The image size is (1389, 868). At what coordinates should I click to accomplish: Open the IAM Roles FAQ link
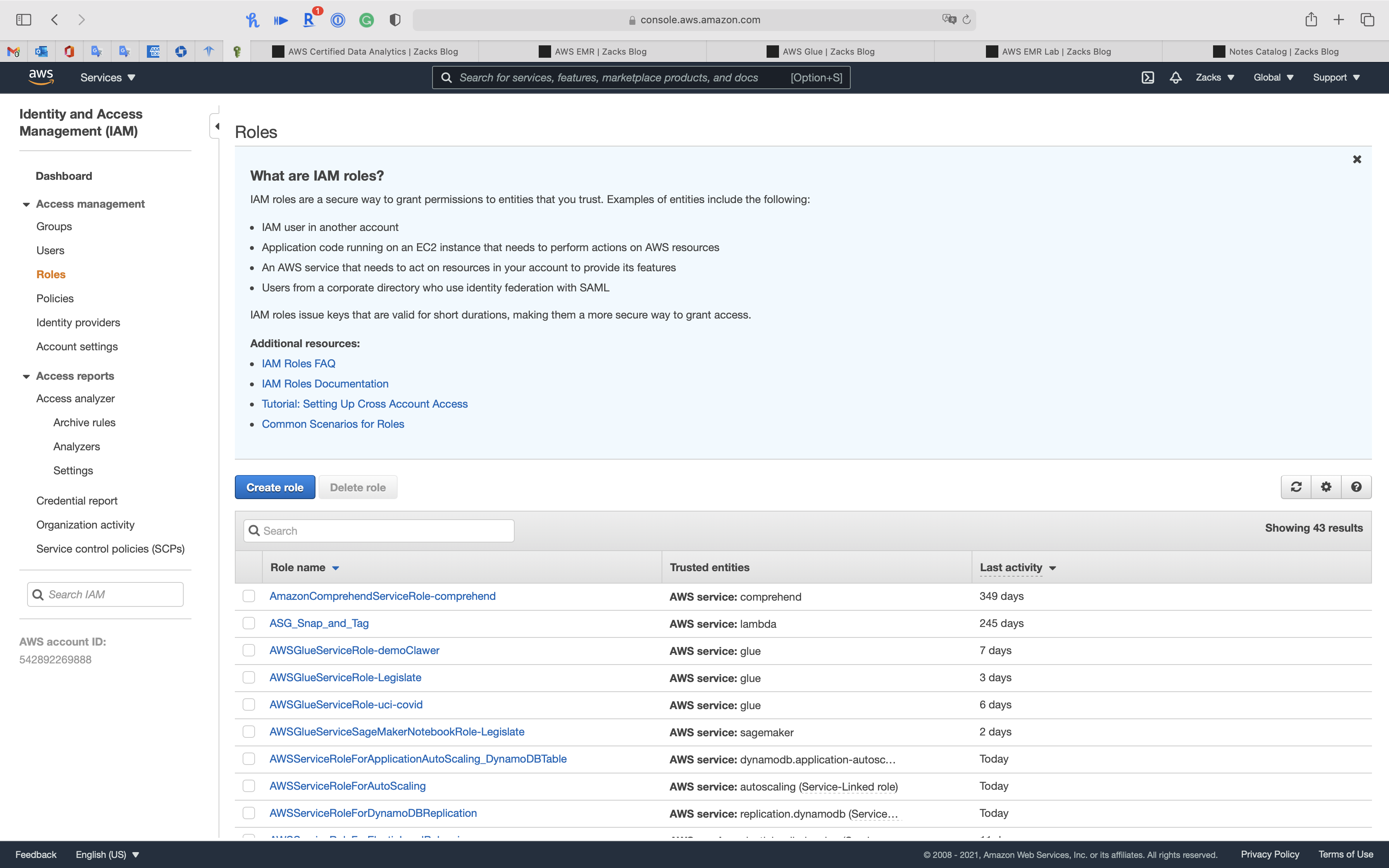298,363
